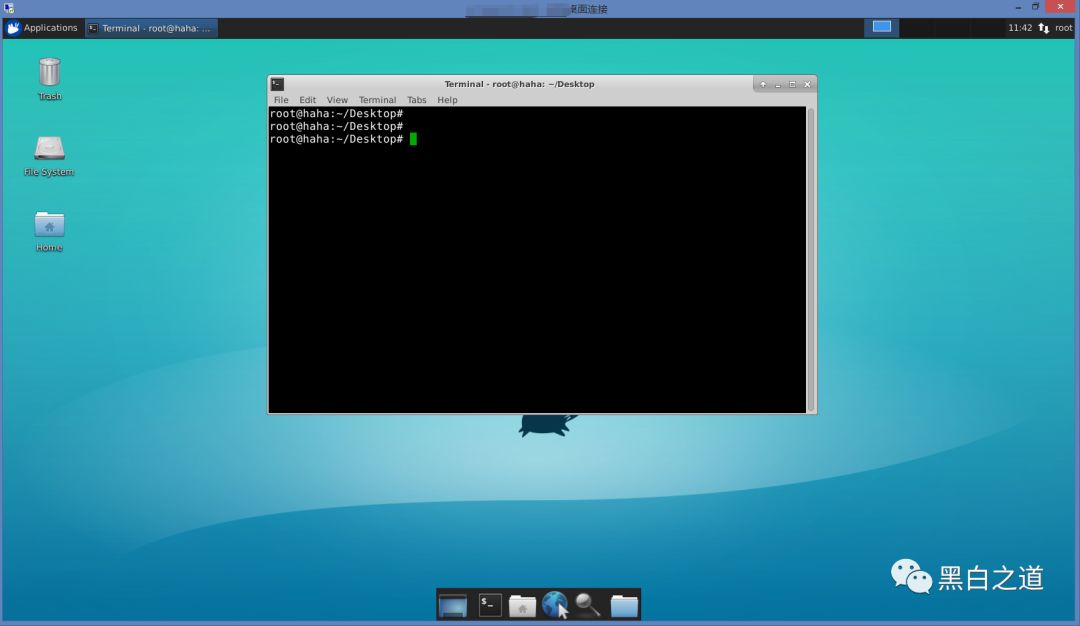
Task: Open the Applications menu in panel
Action: (x=42, y=28)
